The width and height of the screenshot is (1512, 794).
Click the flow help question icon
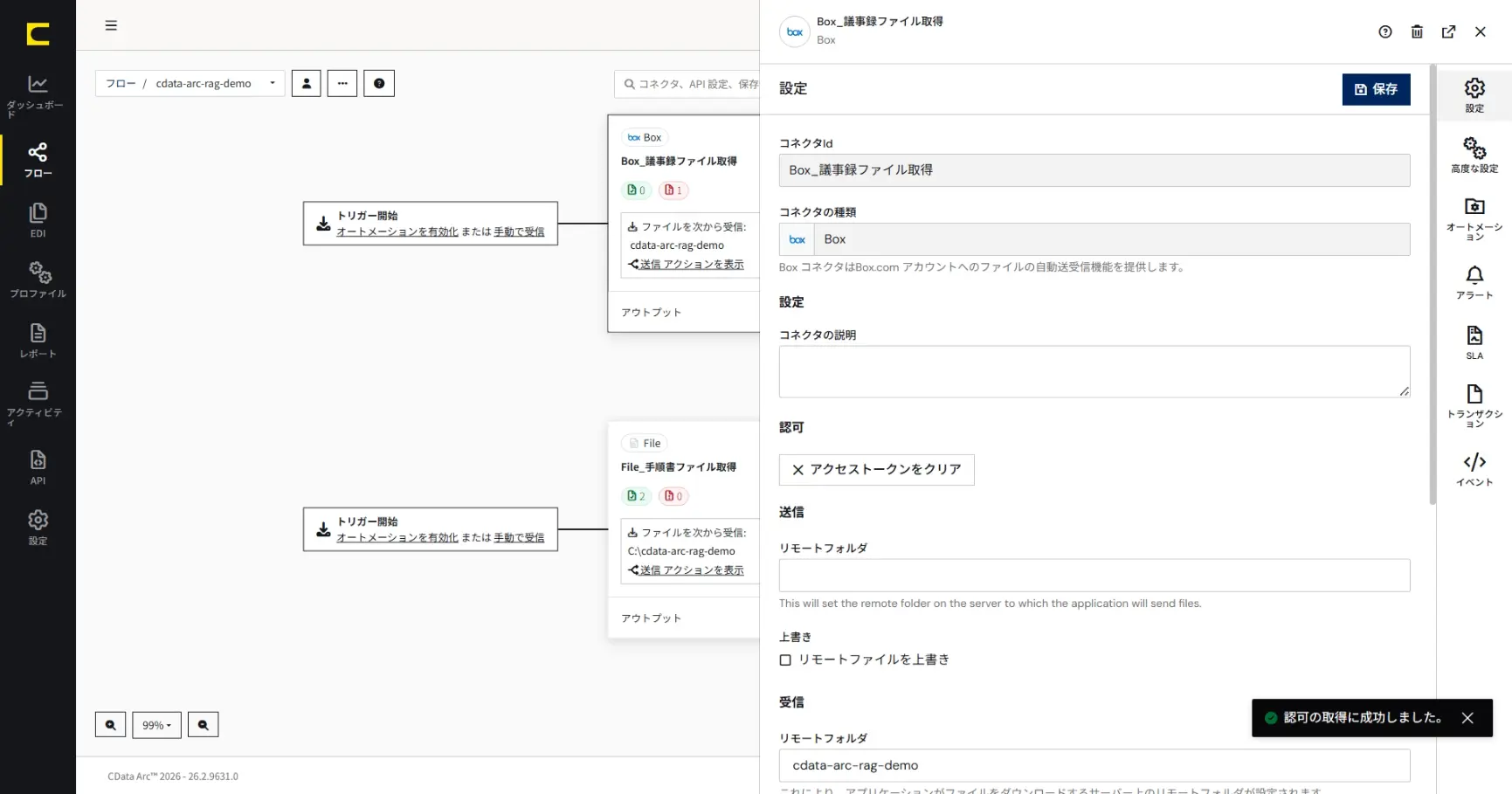379,84
